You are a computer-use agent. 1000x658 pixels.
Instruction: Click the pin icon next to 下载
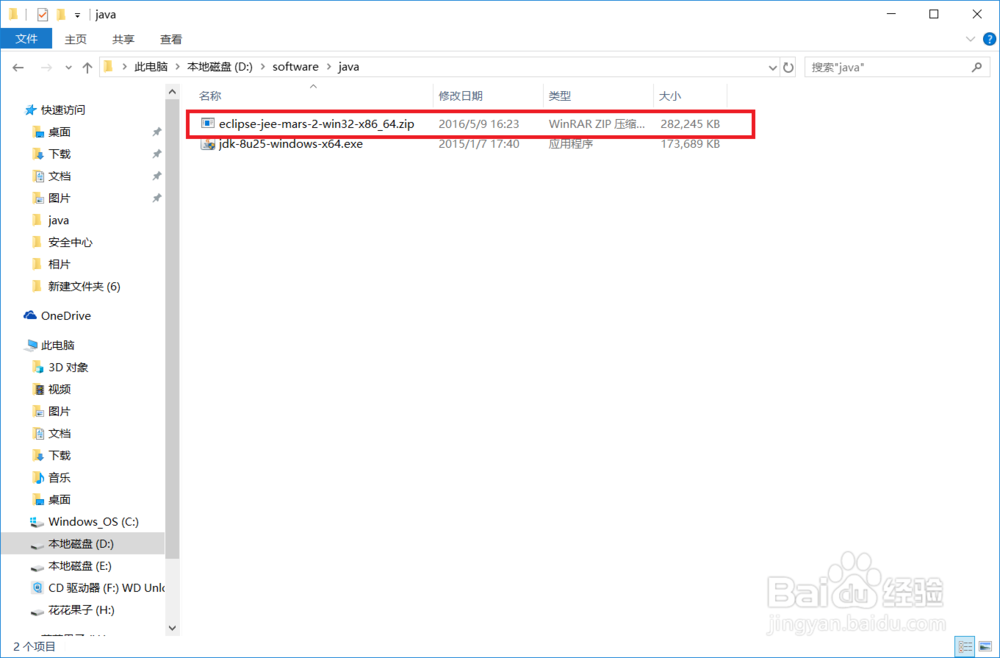pyautogui.click(x=156, y=154)
